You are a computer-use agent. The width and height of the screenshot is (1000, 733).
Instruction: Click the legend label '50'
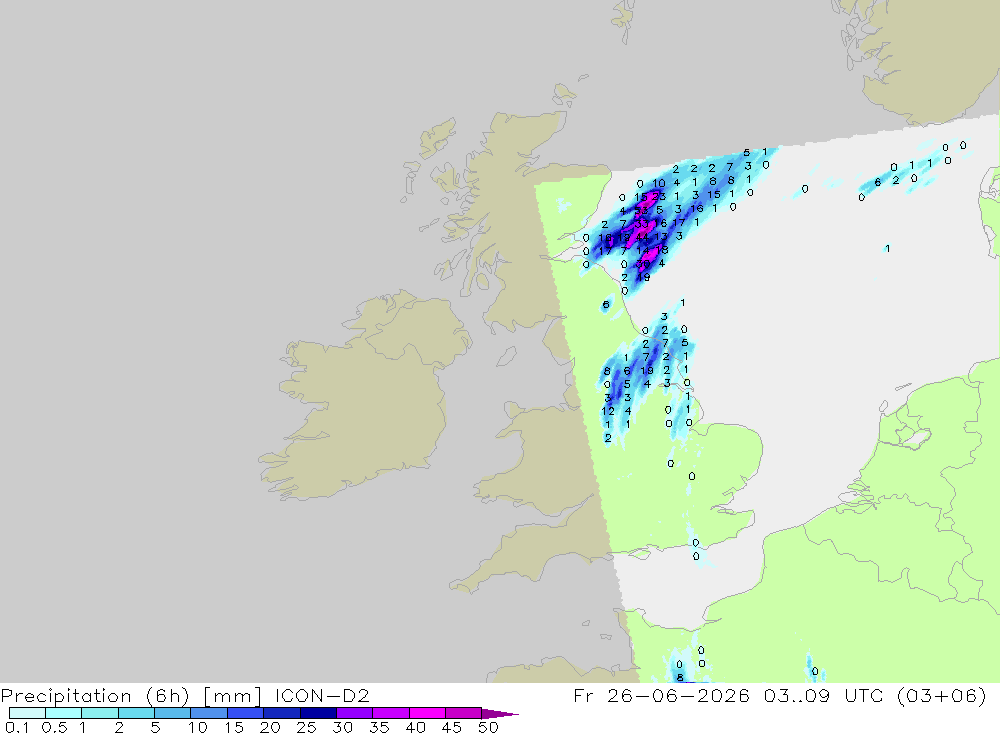pyautogui.click(x=488, y=727)
